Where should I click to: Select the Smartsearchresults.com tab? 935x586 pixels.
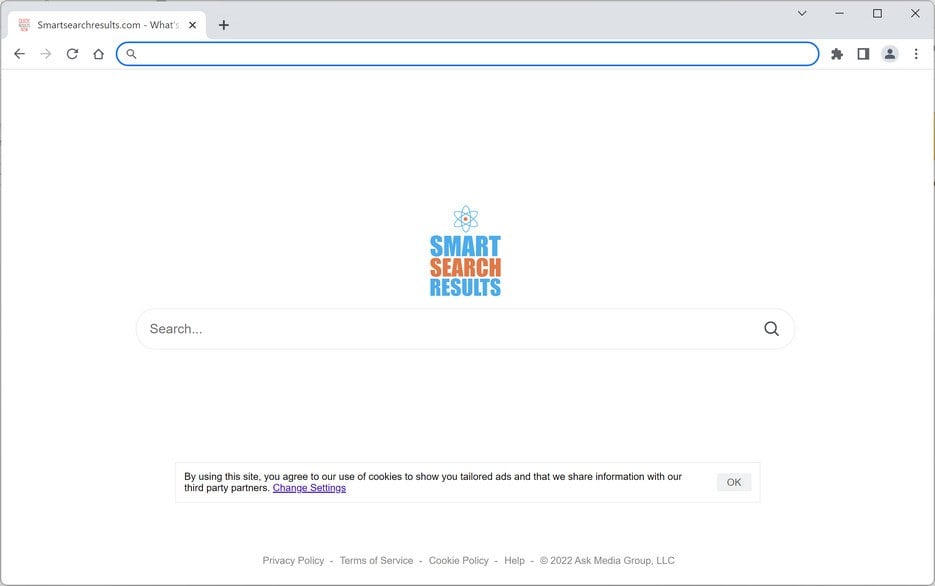pyautogui.click(x=107, y=25)
